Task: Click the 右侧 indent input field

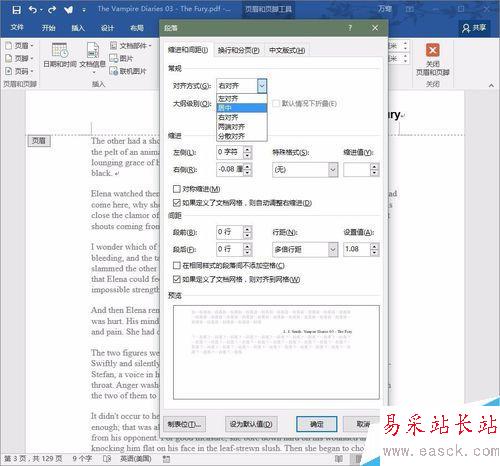Action: (x=230, y=169)
